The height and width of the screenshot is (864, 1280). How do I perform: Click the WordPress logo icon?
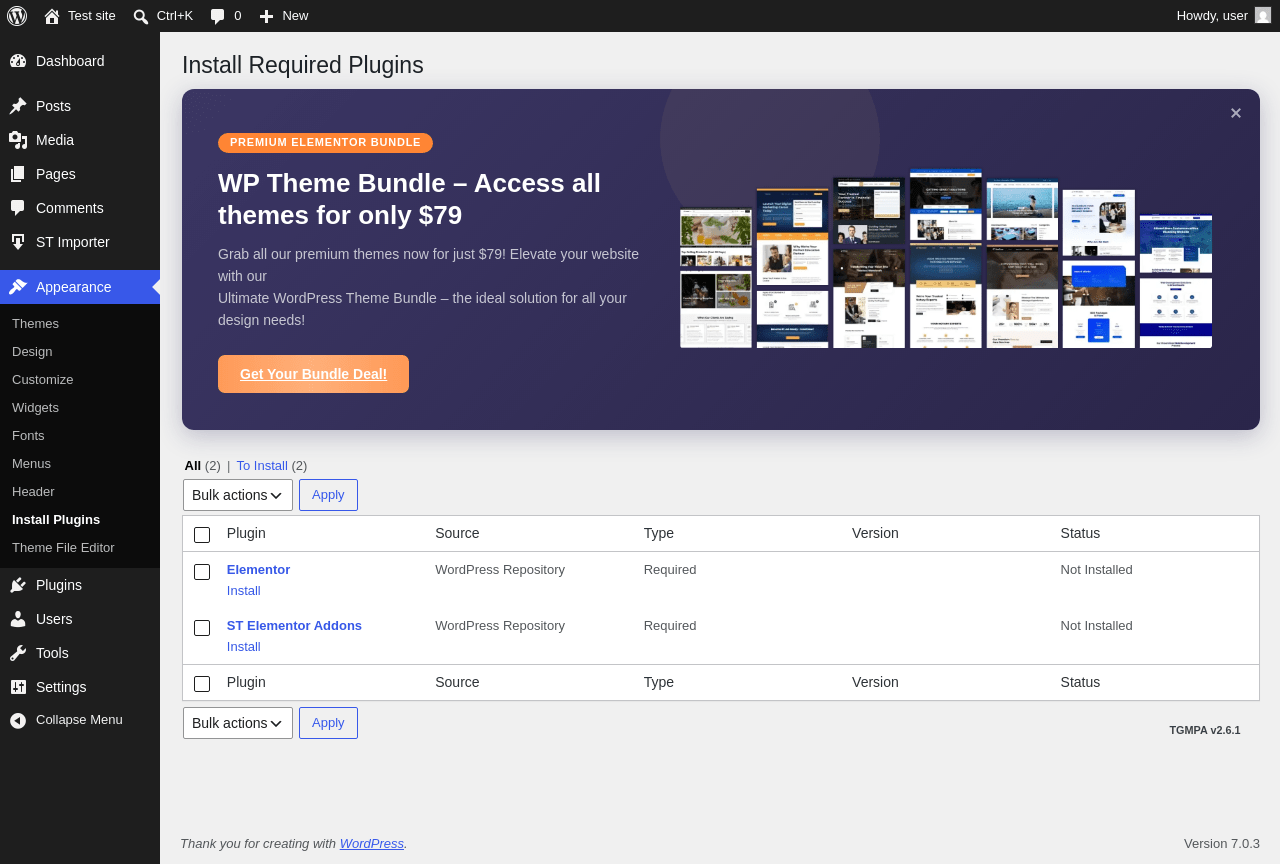[17, 16]
